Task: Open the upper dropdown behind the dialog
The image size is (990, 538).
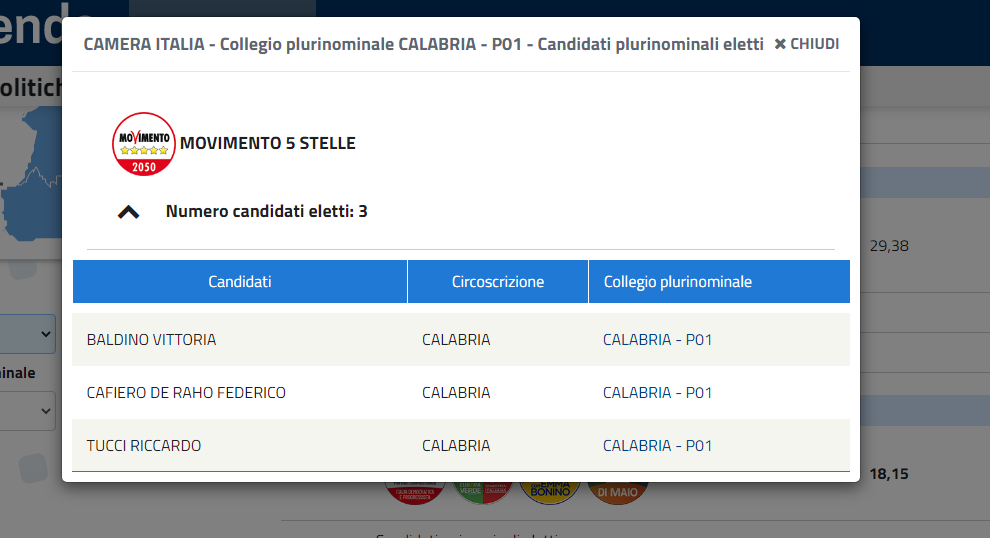Action: click(28, 334)
